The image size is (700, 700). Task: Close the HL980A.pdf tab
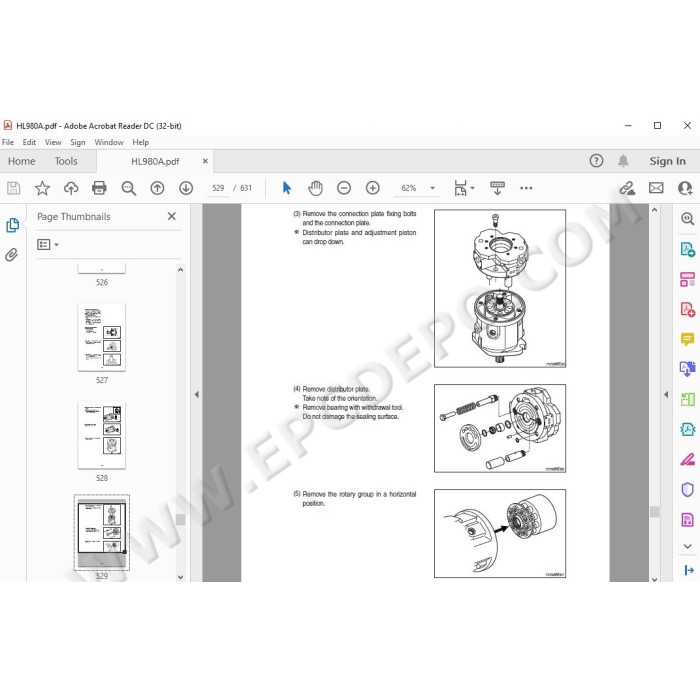coord(205,161)
